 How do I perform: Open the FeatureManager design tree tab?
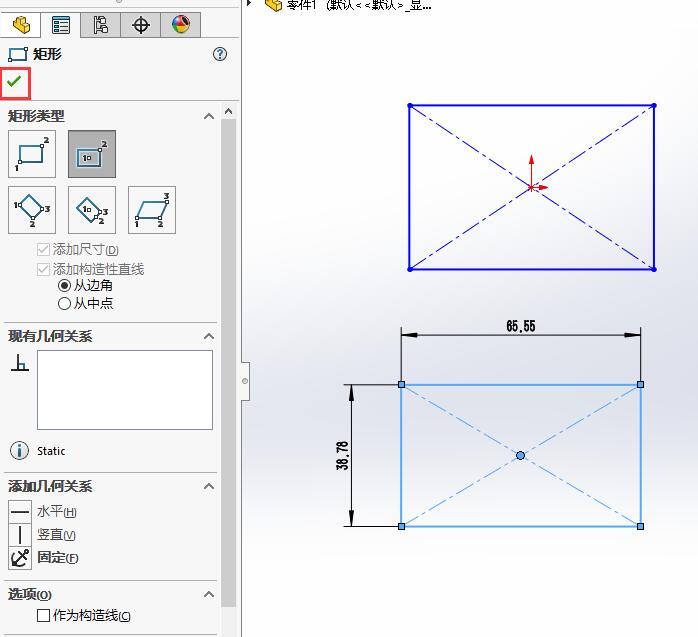coord(20,25)
